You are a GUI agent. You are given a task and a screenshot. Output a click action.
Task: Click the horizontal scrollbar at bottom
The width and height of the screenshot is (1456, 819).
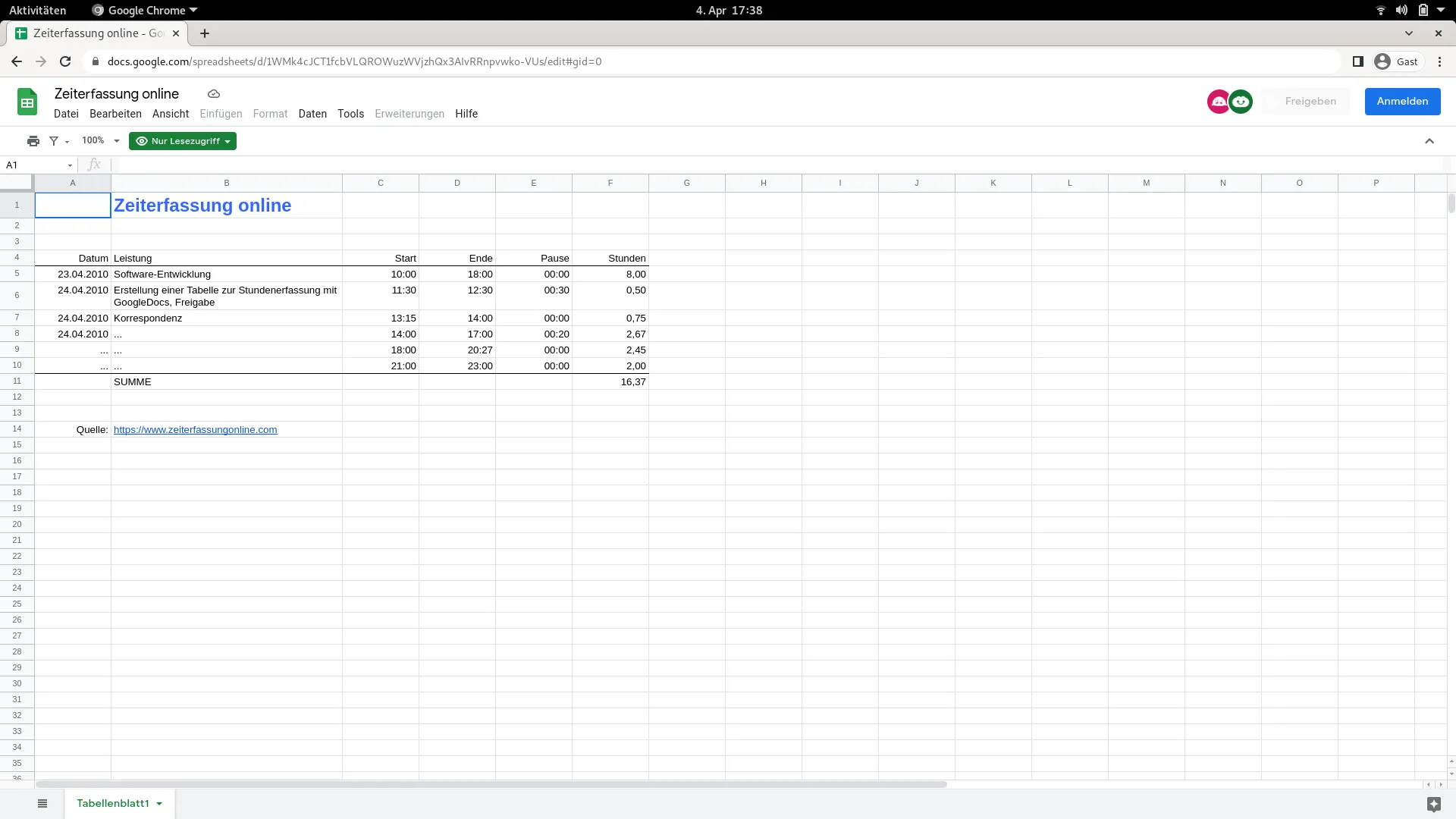click(x=491, y=784)
